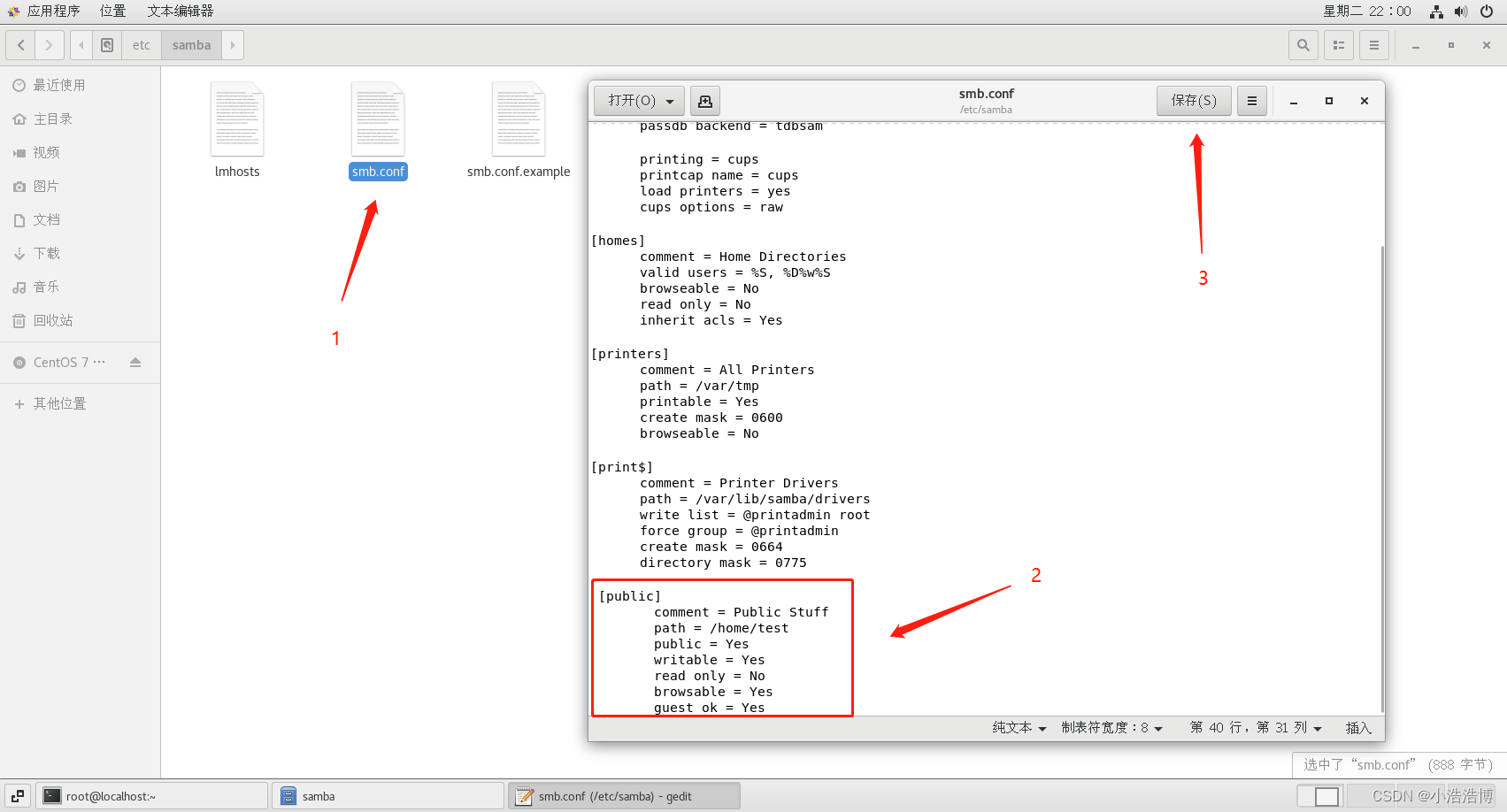1507x812 pixels.
Task: Place cursor on [printers] line
Action: (629, 354)
